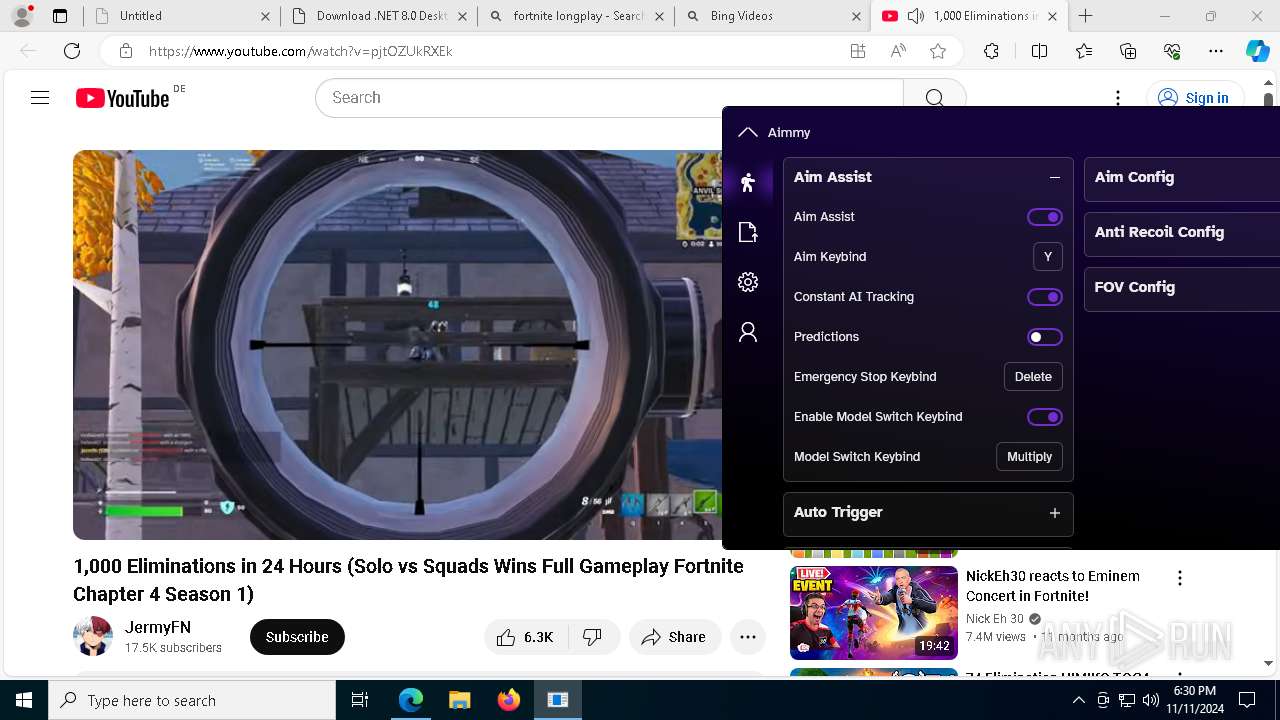Show hidden system tray icons
The height and width of the screenshot is (720, 1280).
pos(1078,700)
